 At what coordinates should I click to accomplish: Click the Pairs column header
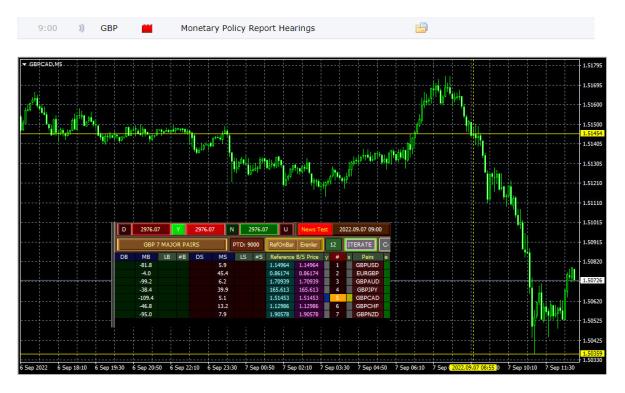tap(368, 257)
